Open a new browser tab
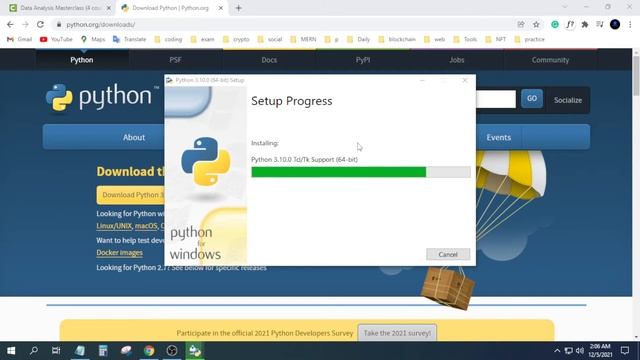The height and width of the screenshot is (360, 640). (239, 8)
